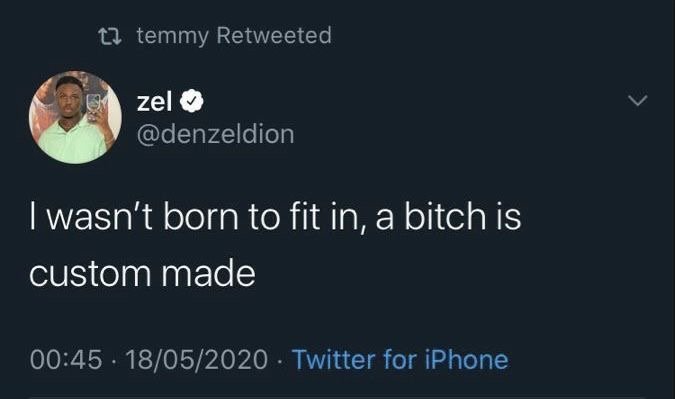The width and height of the screenshot is (675, 399).
Task: Click the "Retweeted" word in header
Action: point(274,35)
